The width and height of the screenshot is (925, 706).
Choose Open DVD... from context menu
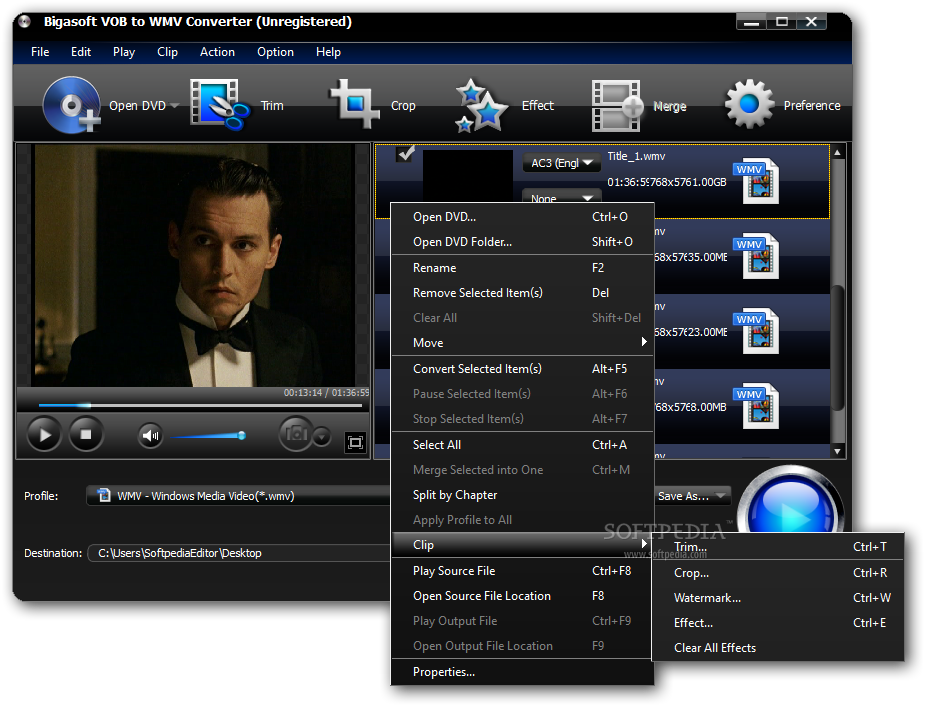[x=523, y=216]
